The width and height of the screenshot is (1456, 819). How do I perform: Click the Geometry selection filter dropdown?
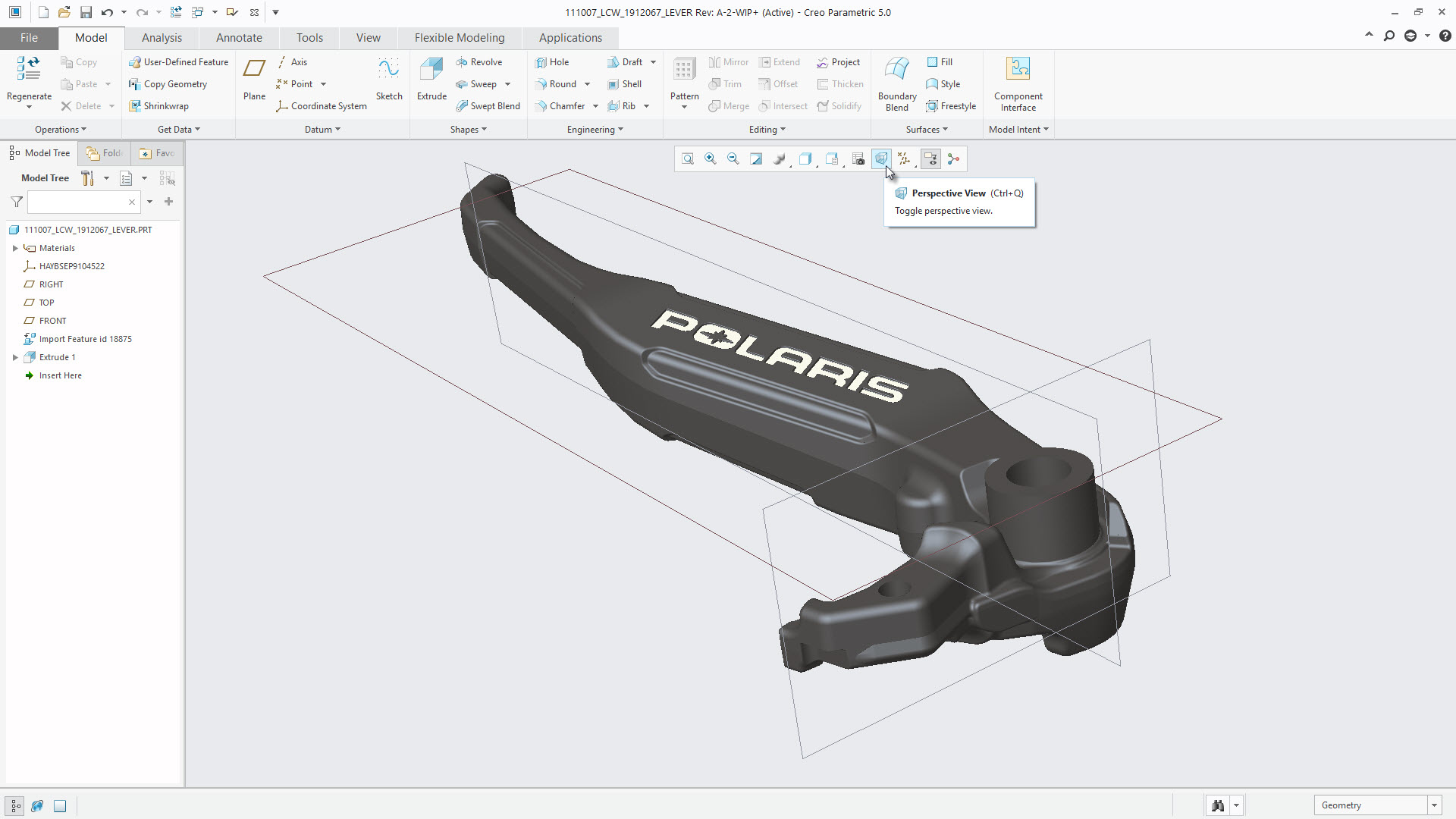(x=1434, y=805)
